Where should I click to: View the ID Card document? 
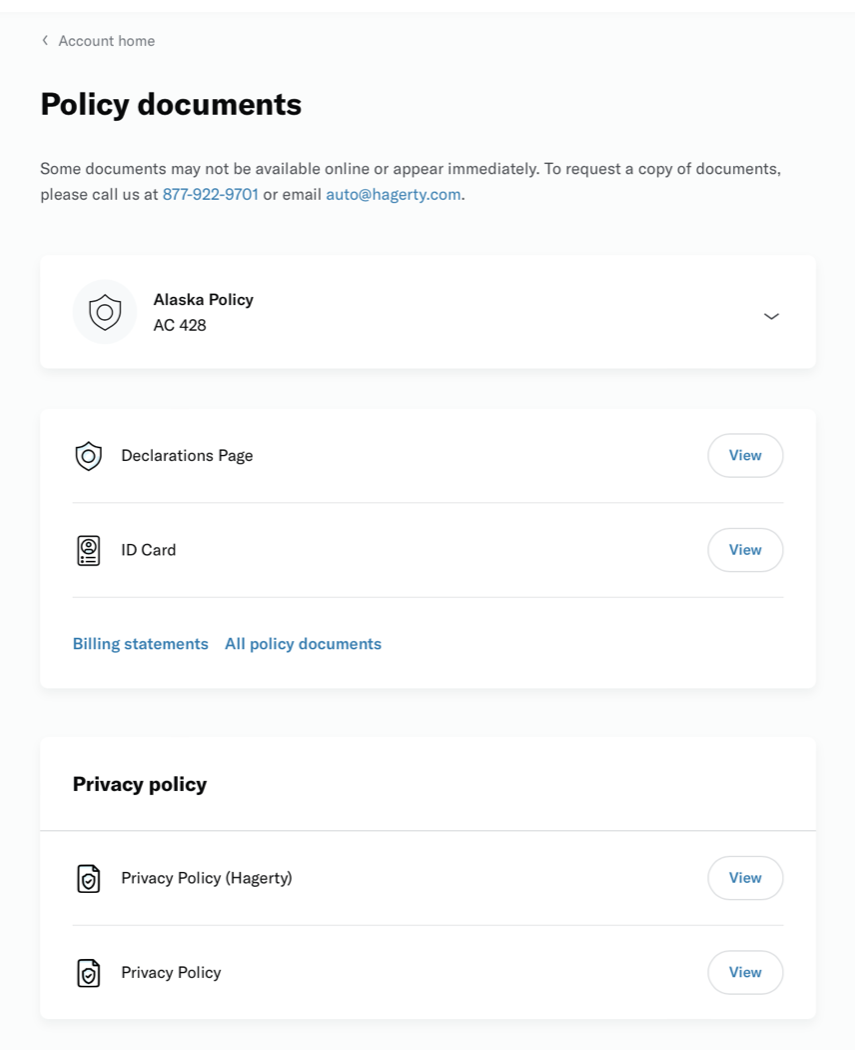[745, 549]
